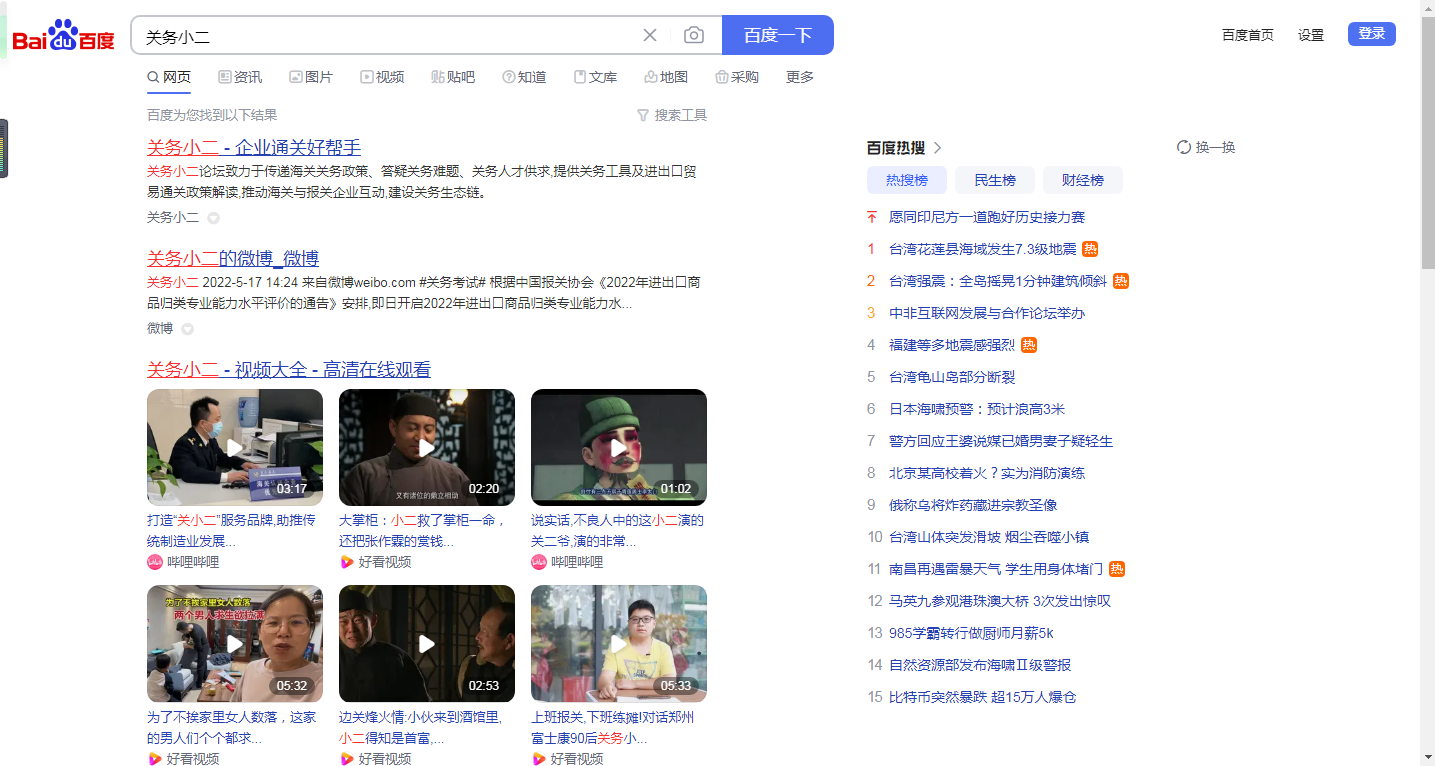Play the 03:17 customs officer video
Screen dimensions: 1435x766
235,447
